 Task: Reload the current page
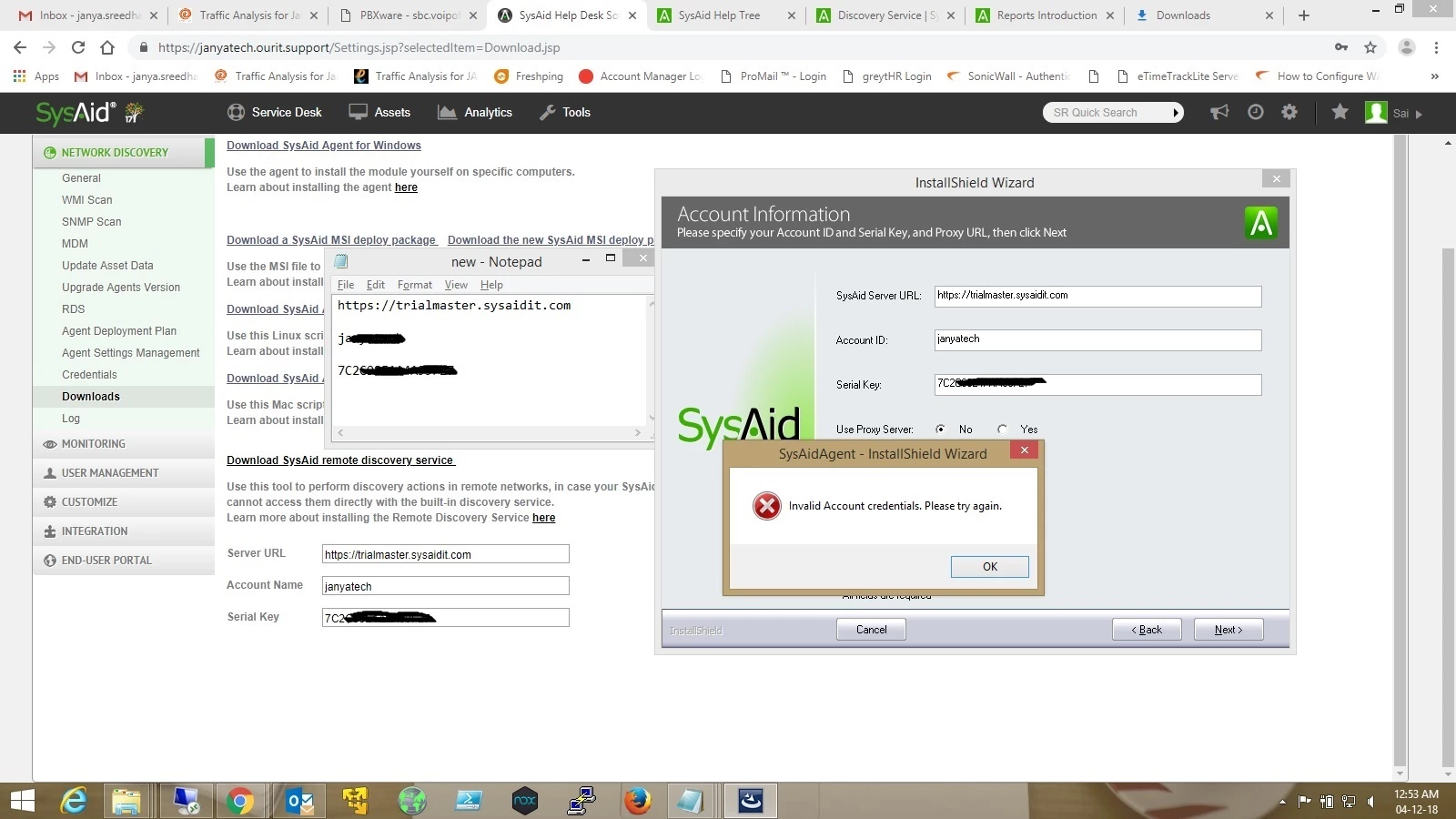point(78,47)
